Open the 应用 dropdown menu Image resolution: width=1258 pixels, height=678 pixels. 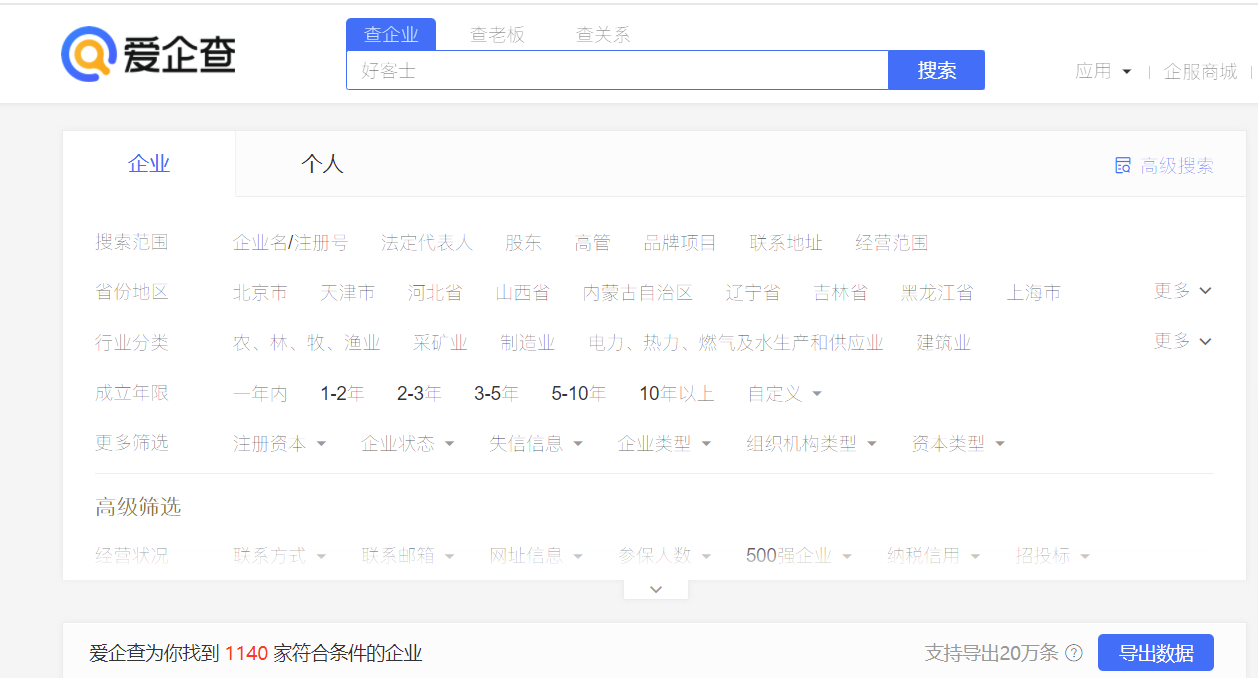(x=1103, y=71)
